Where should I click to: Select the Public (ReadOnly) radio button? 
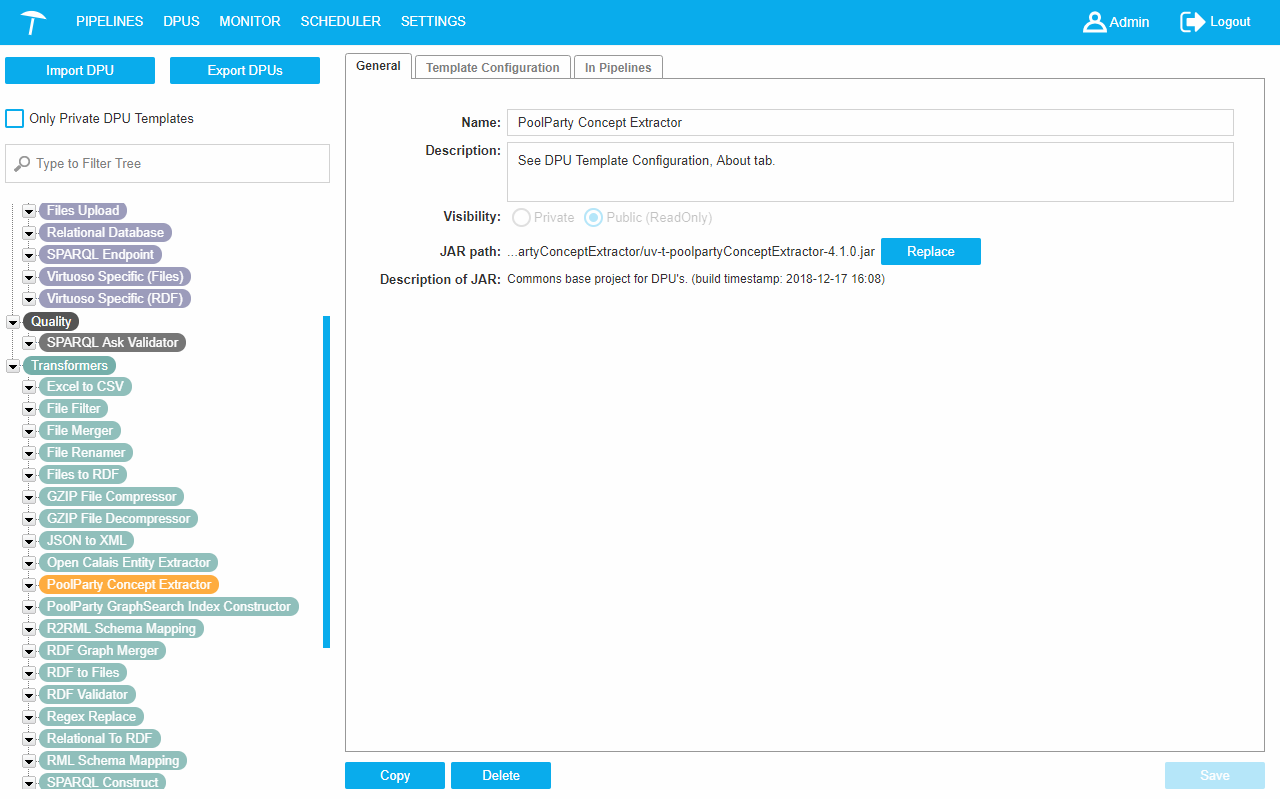594,217
